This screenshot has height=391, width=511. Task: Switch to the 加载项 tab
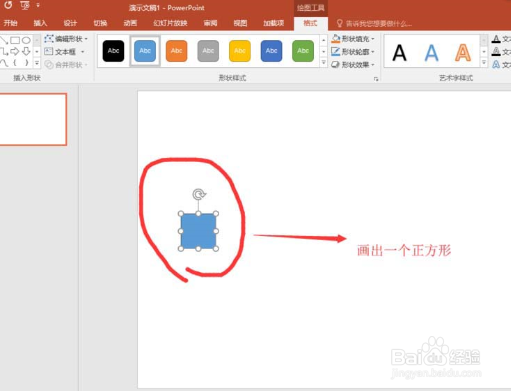click(x=274, y=23)
